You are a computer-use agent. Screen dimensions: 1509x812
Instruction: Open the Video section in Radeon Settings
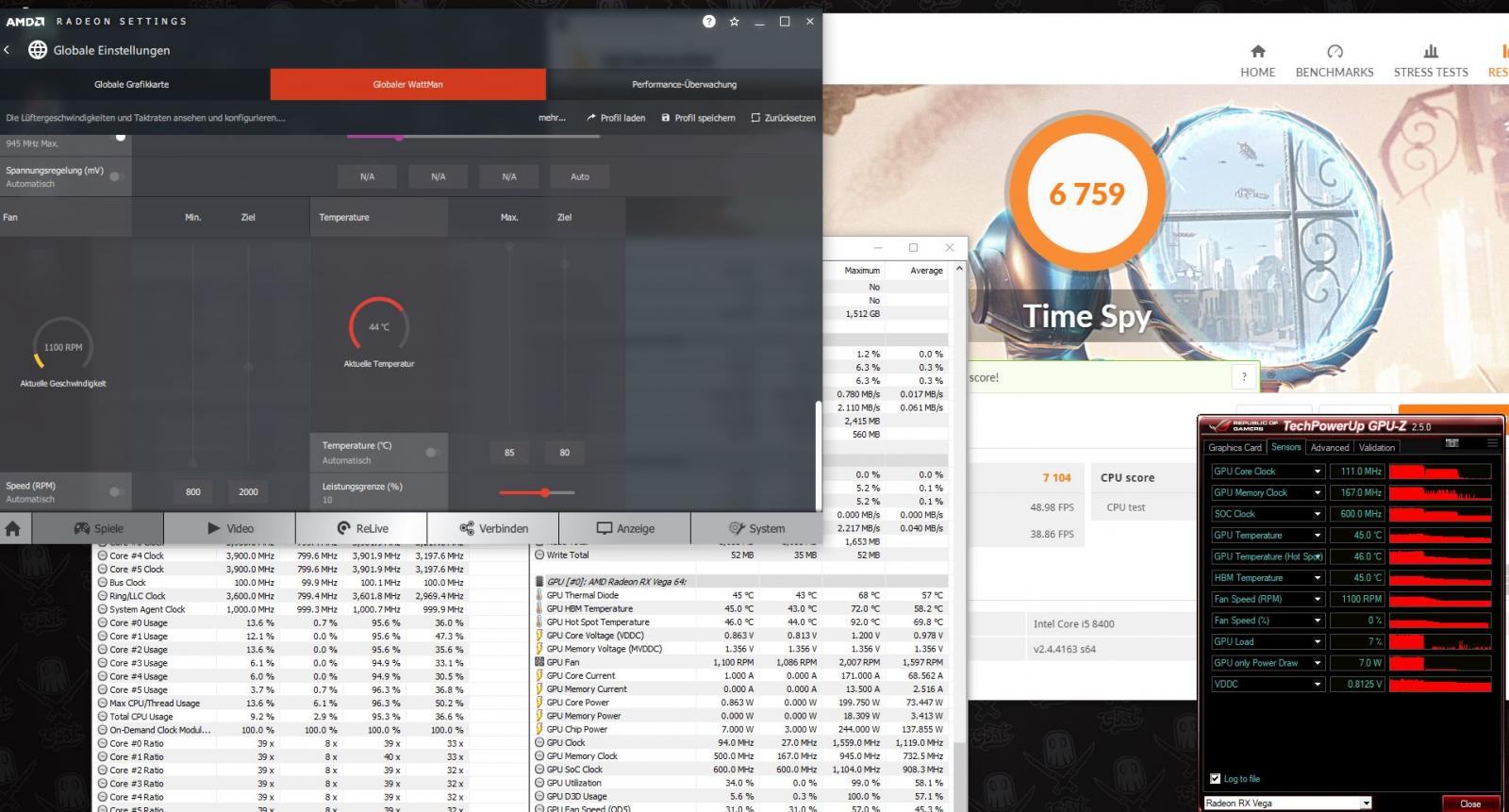(230, 528)
